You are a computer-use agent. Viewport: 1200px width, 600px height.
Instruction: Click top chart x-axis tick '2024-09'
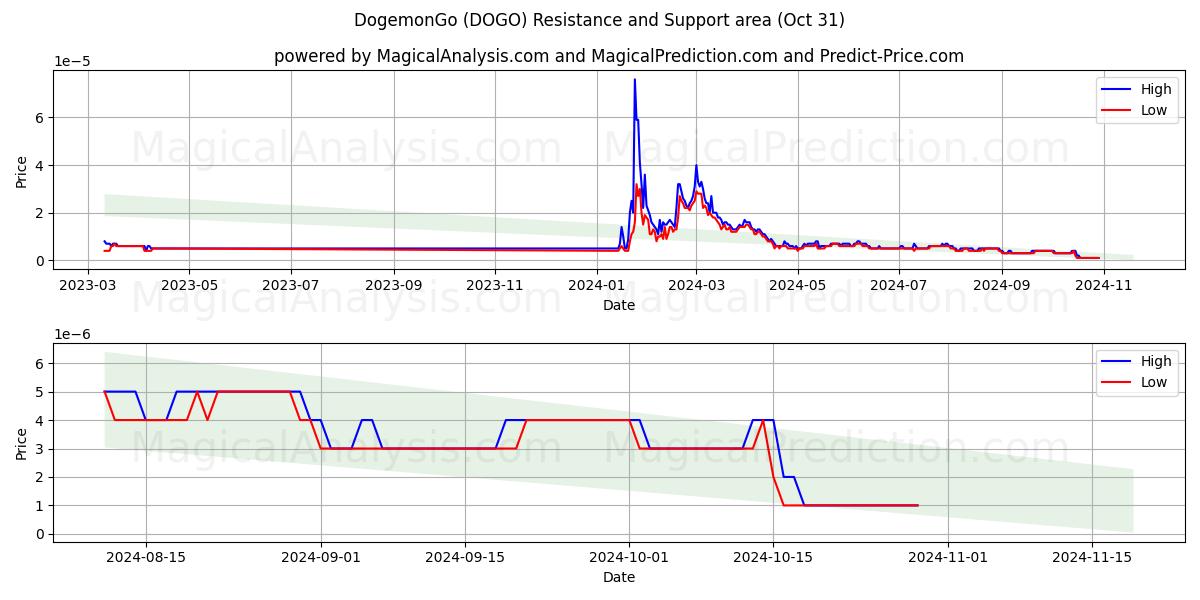click(1002, 284)
